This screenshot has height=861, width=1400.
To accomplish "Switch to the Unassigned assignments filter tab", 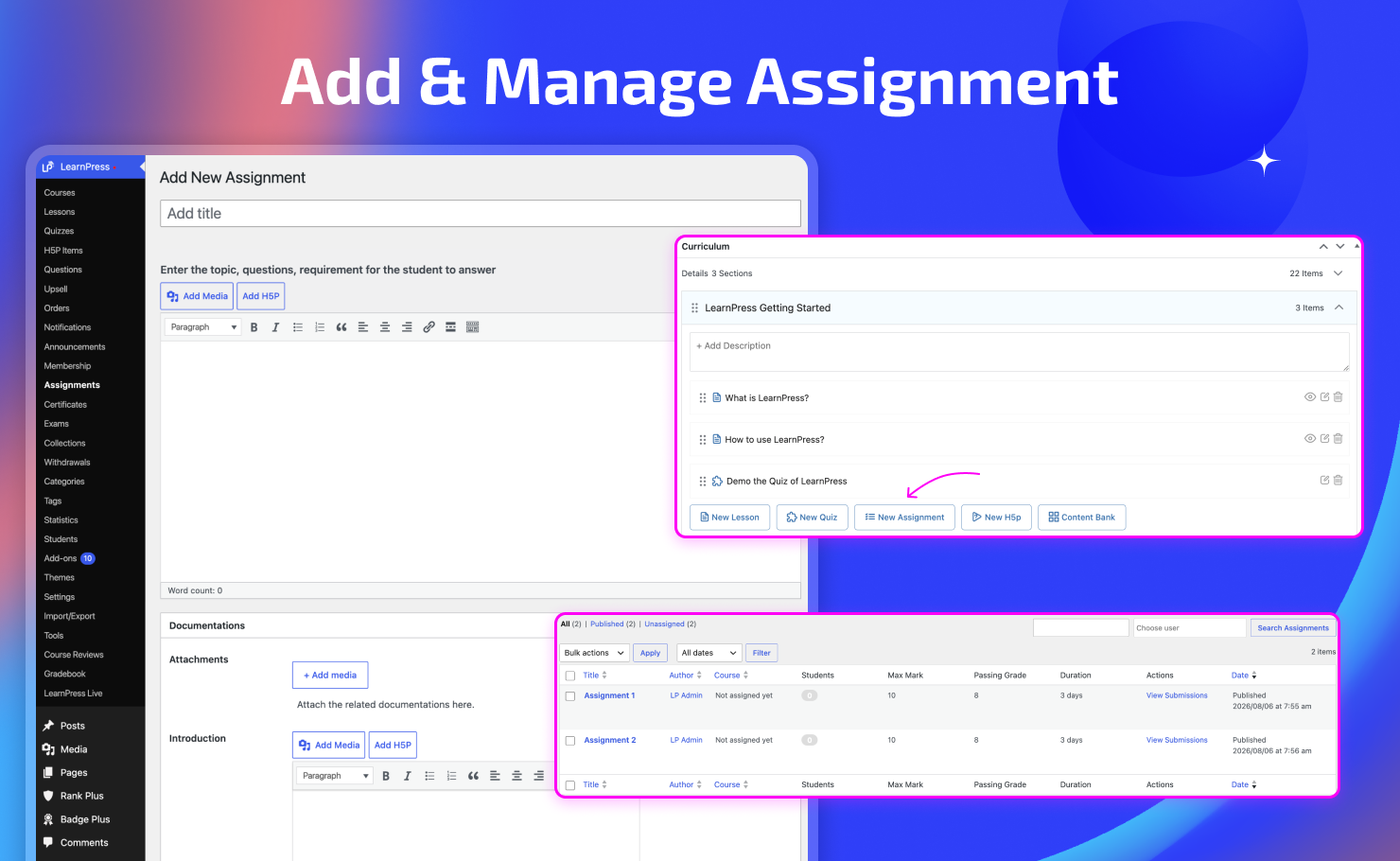I will (x=664, y=624).
